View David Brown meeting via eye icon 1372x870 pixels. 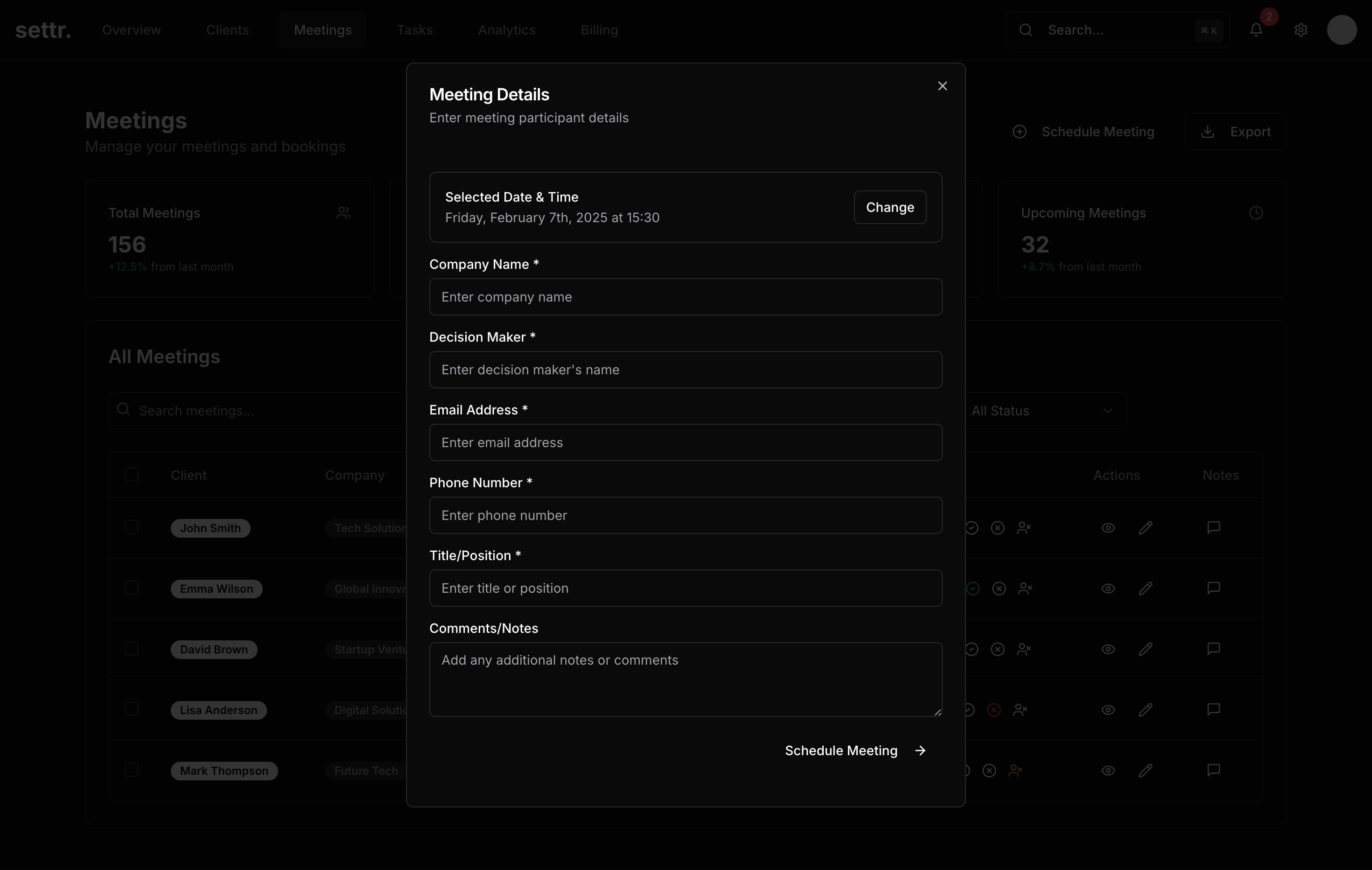1108,650
